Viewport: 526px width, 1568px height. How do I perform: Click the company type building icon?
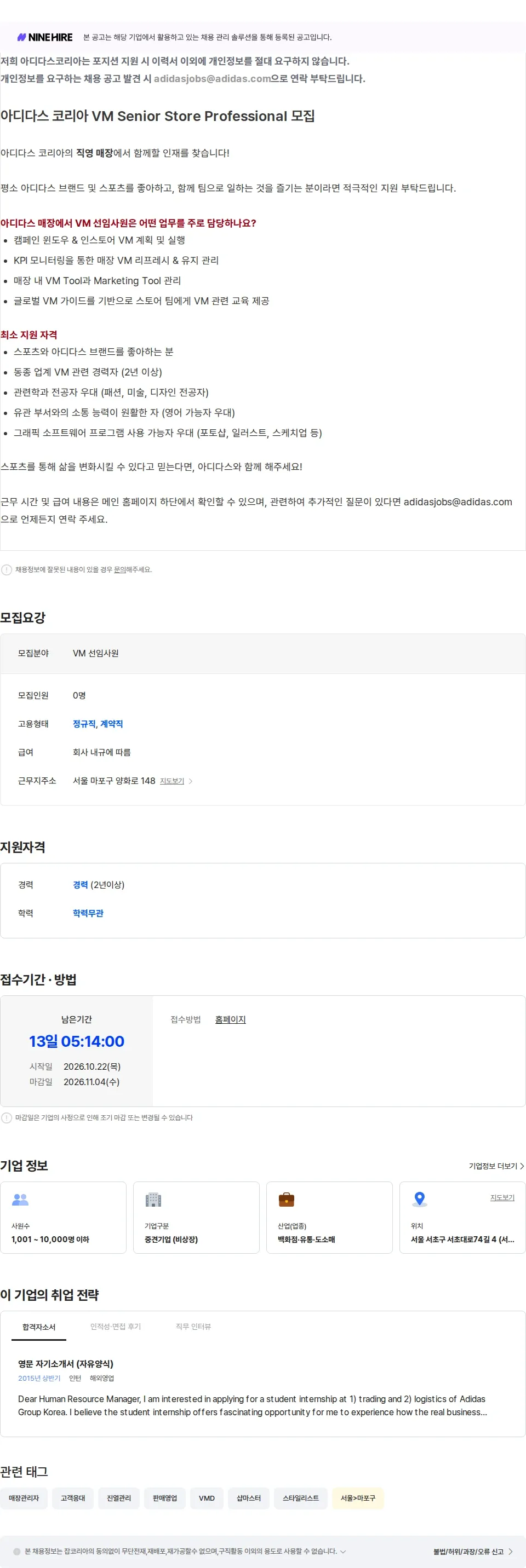coord(153,1199)
